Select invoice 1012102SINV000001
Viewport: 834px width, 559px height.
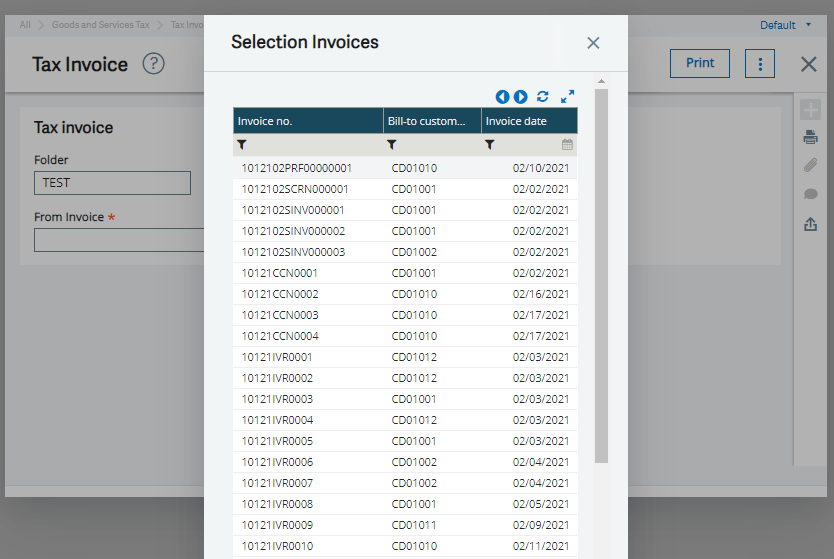coord(405,210)
